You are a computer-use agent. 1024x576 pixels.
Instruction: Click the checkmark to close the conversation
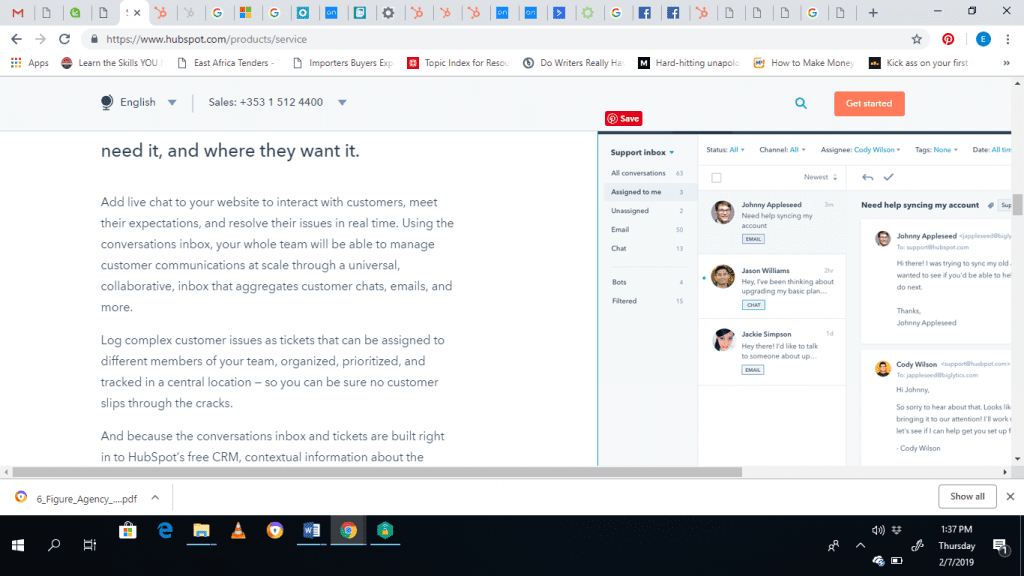[888, 177]
